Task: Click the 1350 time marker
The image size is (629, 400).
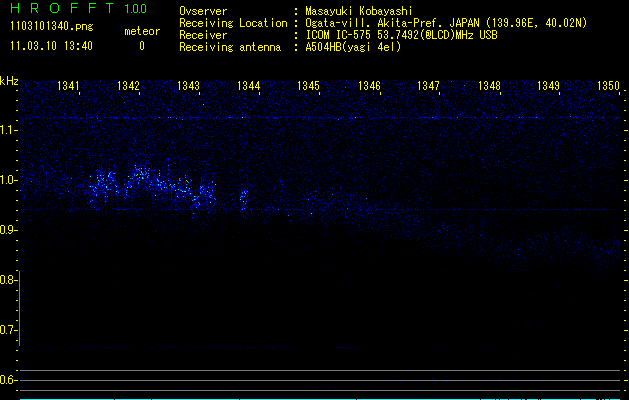Action: coord(609,86)
